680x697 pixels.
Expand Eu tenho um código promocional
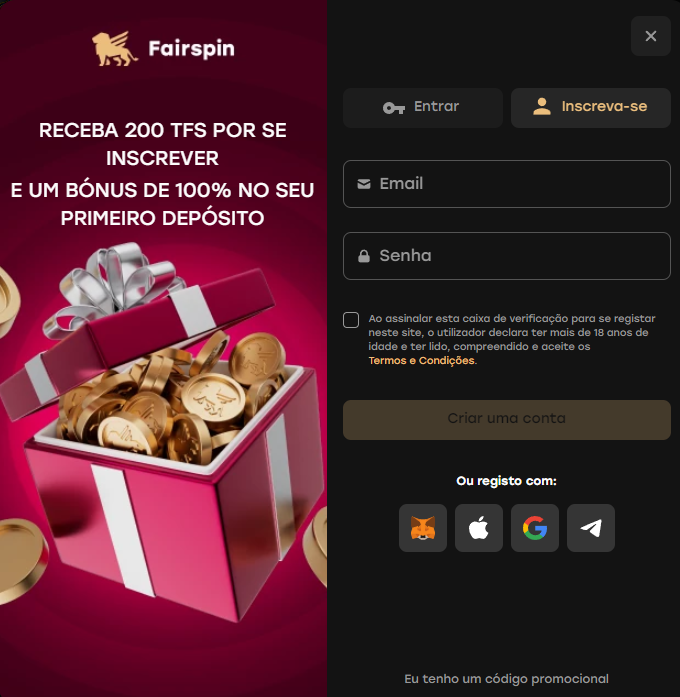click(506, 679)
